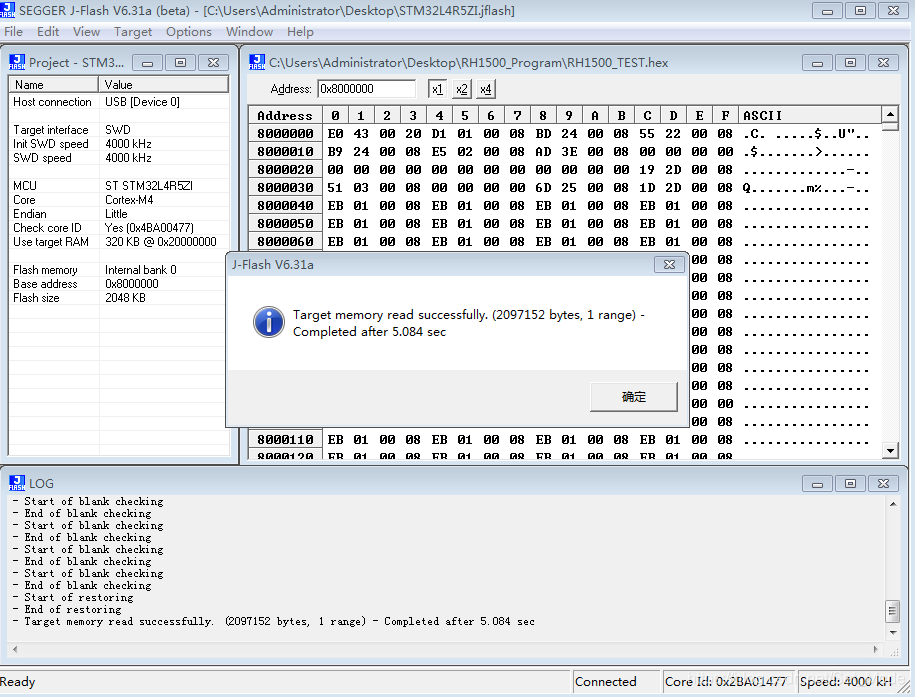Click LOG horizontal scroll left arrow

tap(15, 649)
